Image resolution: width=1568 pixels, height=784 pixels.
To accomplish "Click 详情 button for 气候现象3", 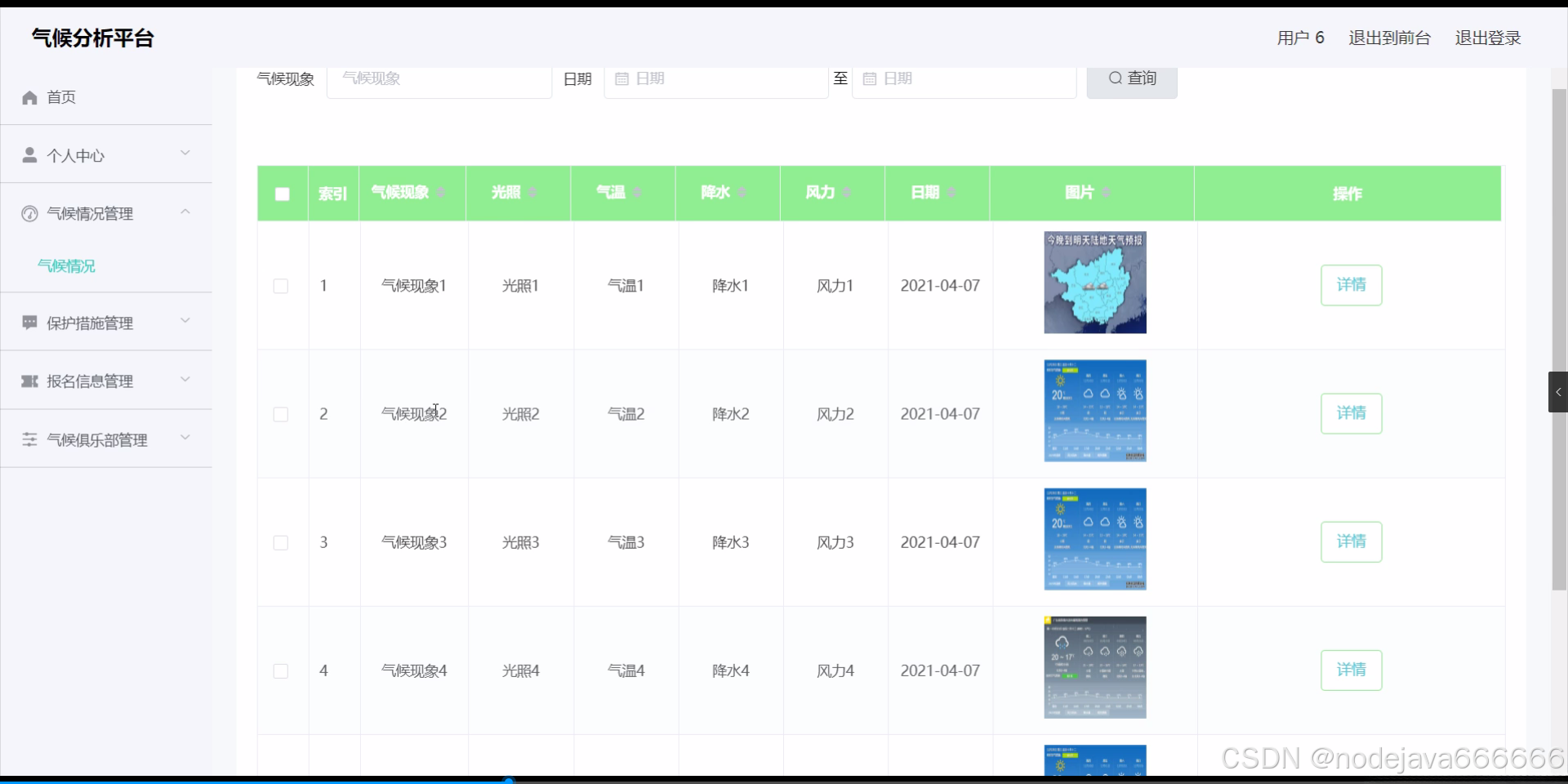I will tap(1352, 541).
